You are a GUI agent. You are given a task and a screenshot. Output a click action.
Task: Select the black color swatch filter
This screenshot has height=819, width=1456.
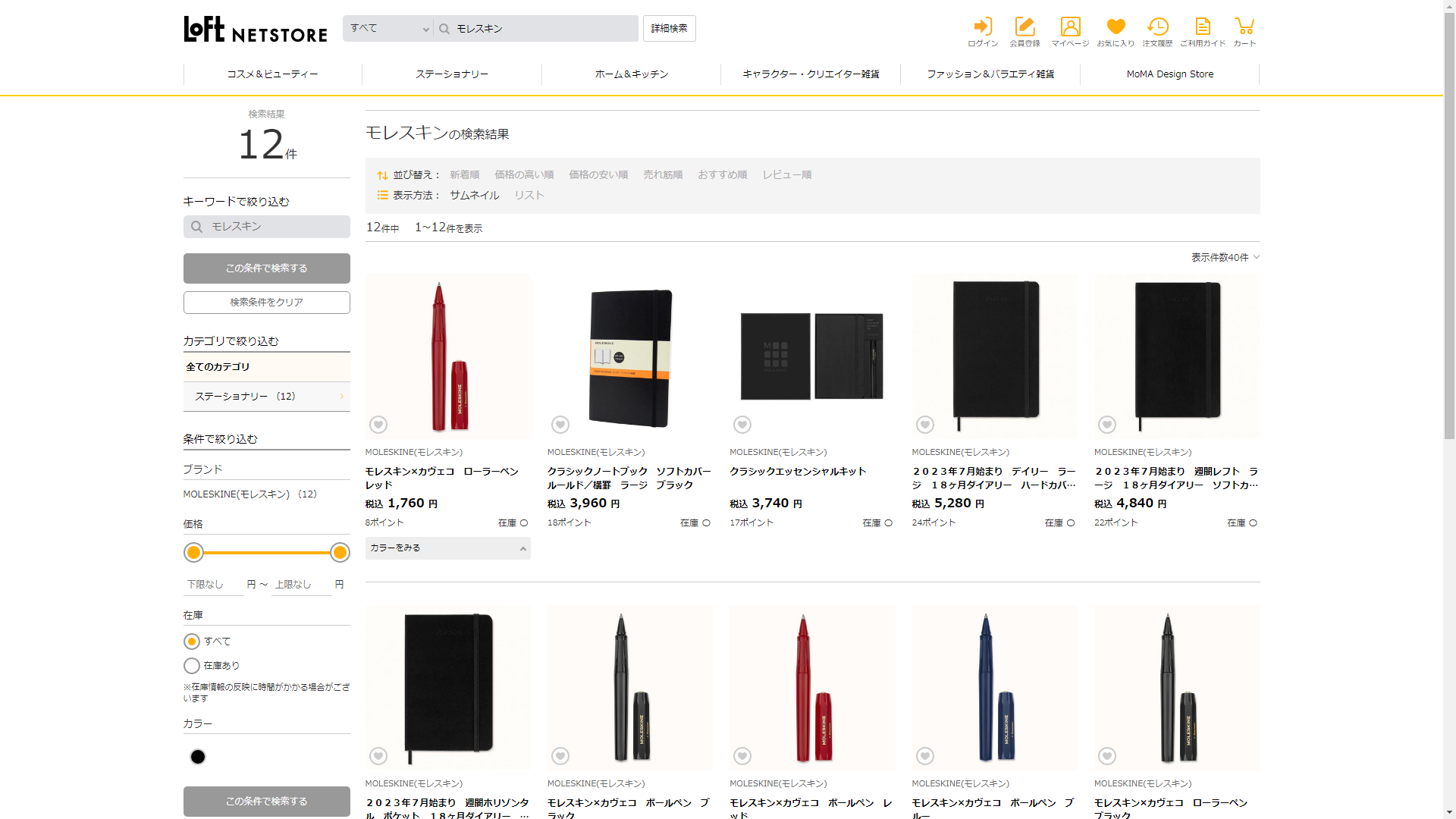click(198, 757)
